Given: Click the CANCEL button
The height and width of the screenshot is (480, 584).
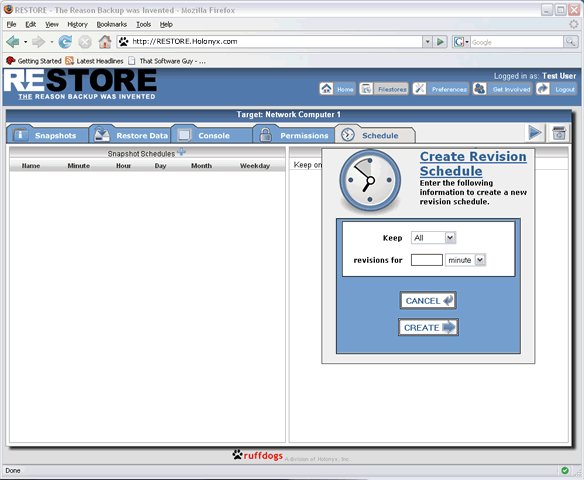Looking at the screenshot, I should pos(428,301).
